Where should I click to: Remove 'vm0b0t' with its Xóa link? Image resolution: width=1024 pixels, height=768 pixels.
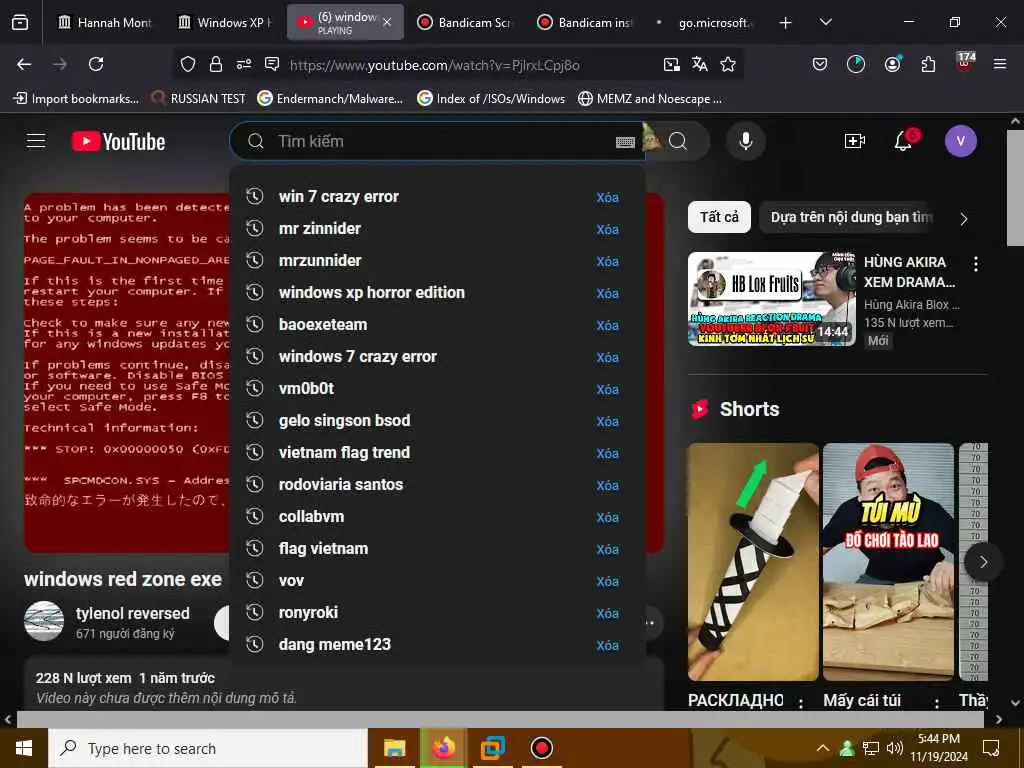click(607, 389)
